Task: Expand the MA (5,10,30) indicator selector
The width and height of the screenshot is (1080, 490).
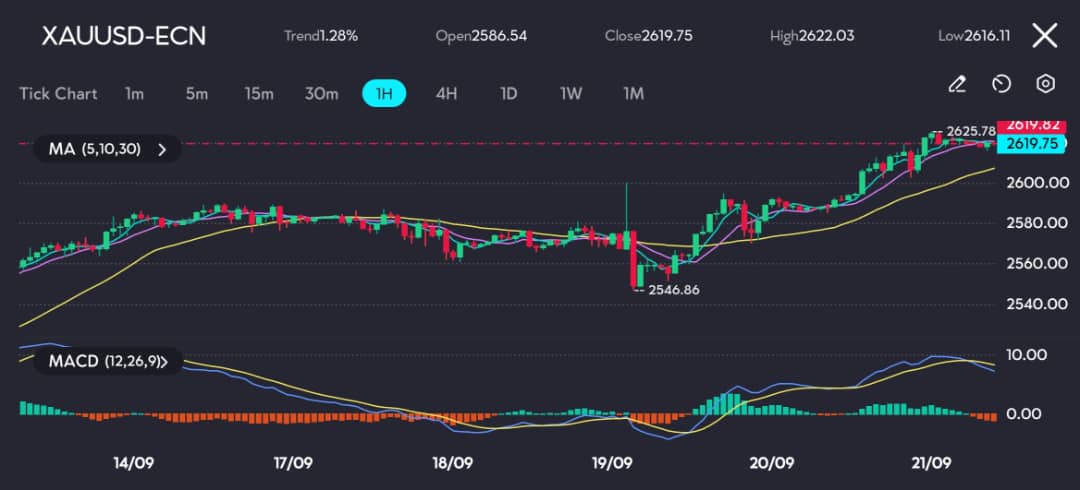Action: tap(107, 149)
